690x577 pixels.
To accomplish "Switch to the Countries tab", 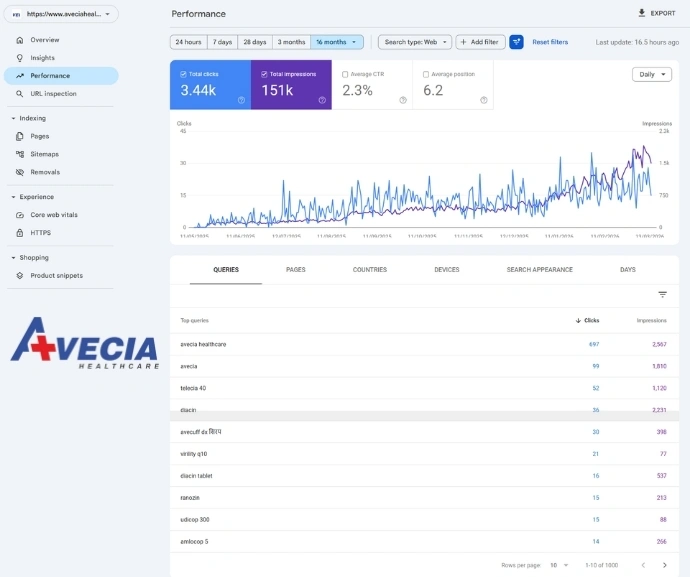I will pyautogui.click(x=370, y=270).
